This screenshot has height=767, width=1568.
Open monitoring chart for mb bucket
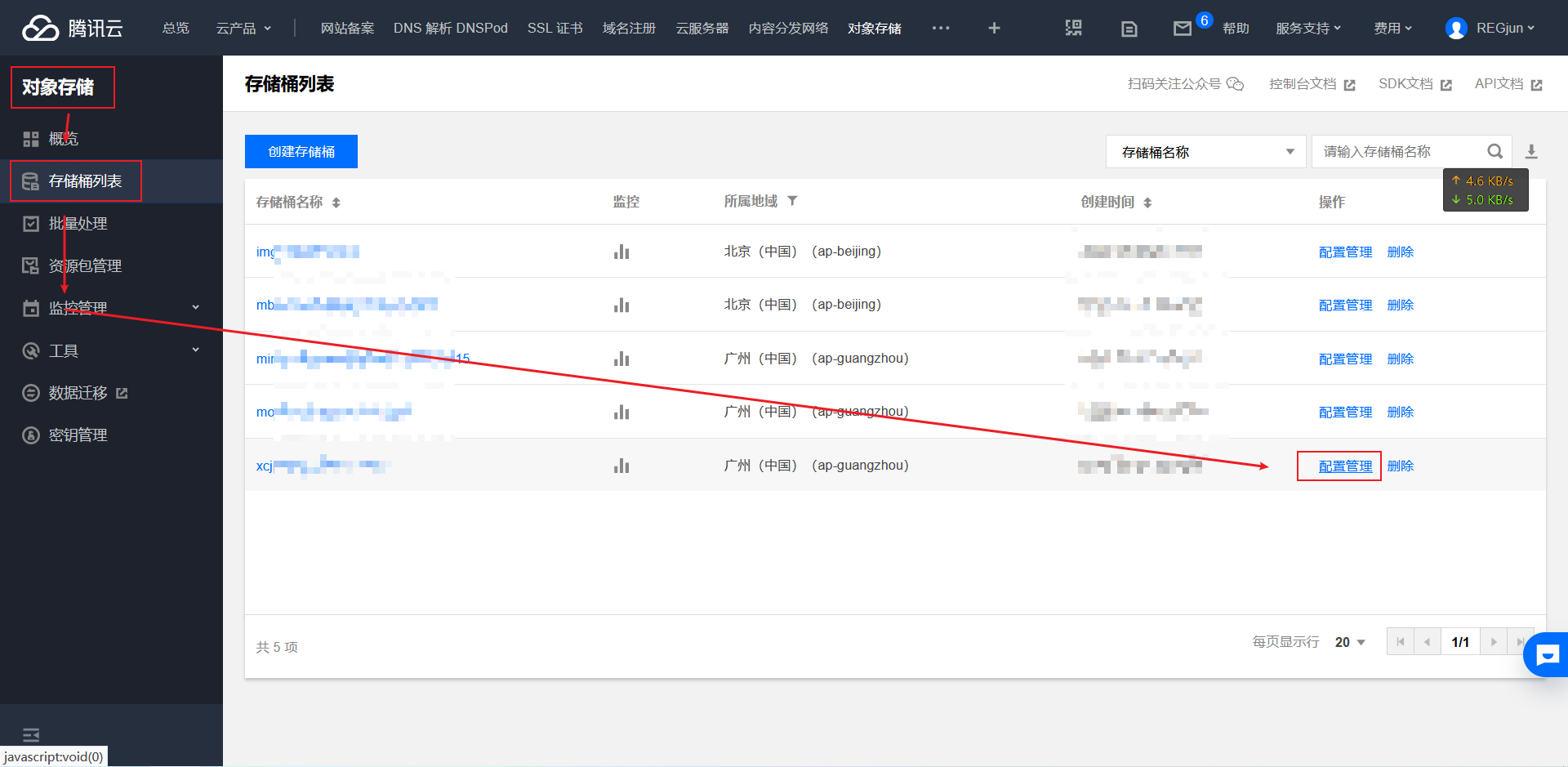pyautogui.click(x=621, y=305)
